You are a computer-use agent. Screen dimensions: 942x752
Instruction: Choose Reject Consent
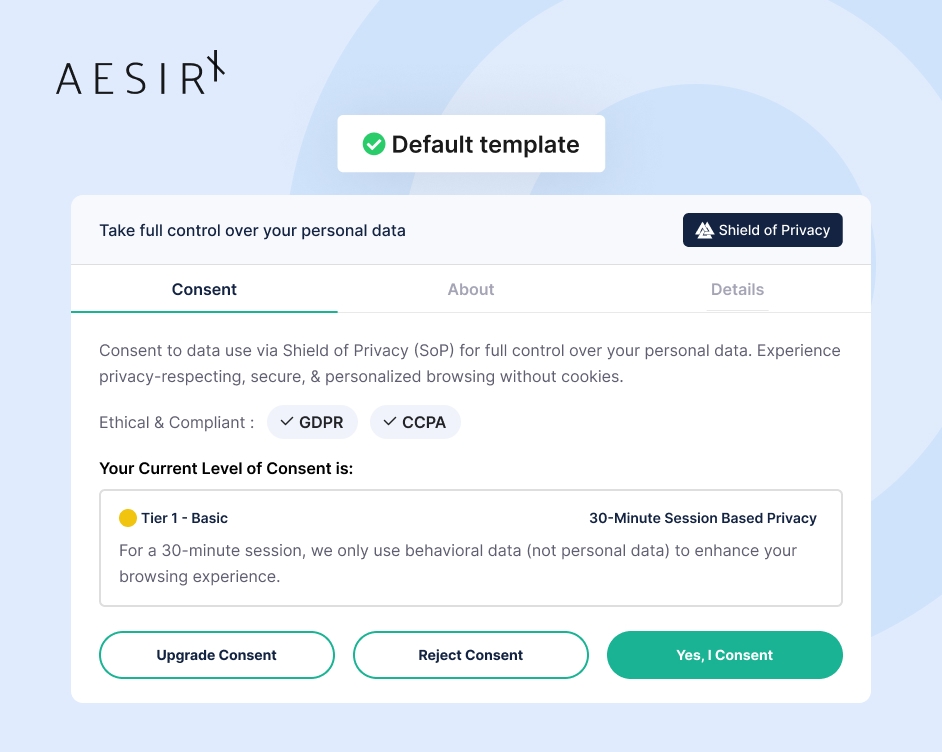[x=470, y=655]
